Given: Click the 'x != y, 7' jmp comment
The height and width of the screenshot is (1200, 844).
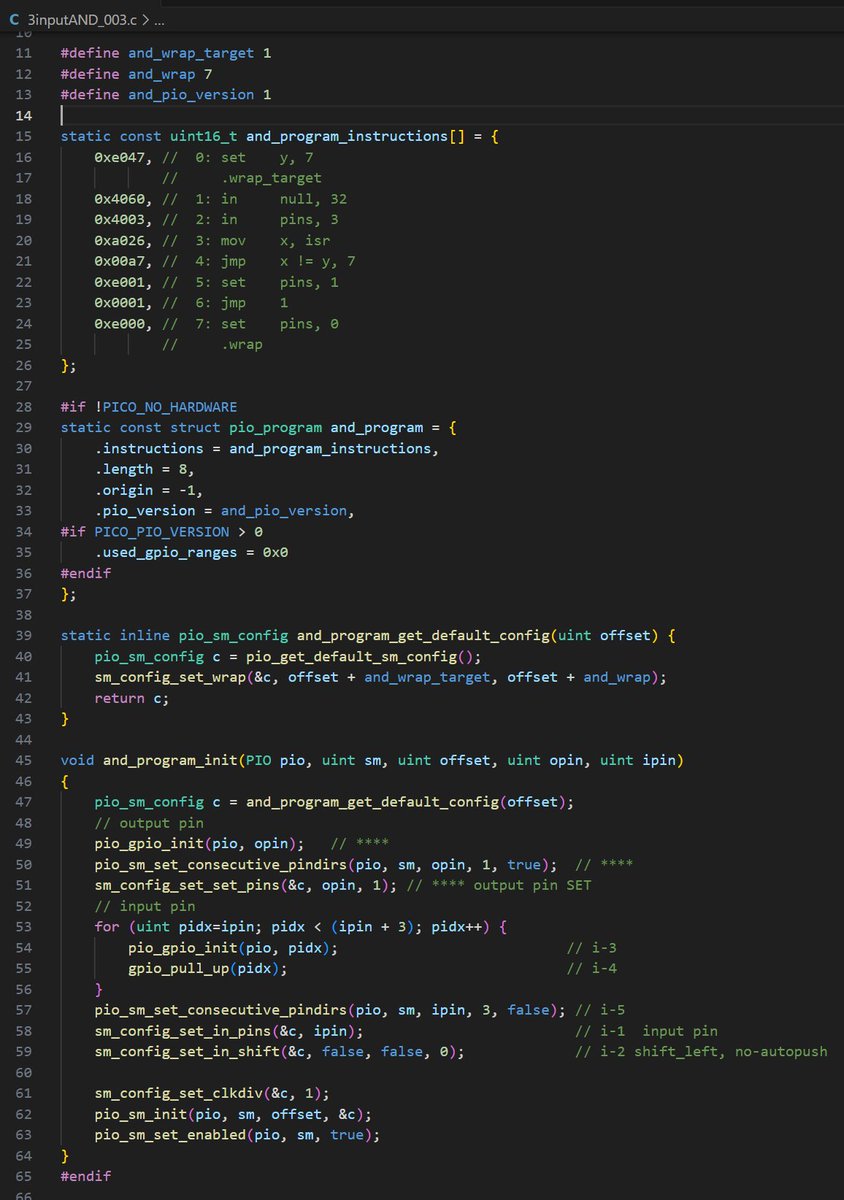Looking at the screenshot, I should 317,261.
